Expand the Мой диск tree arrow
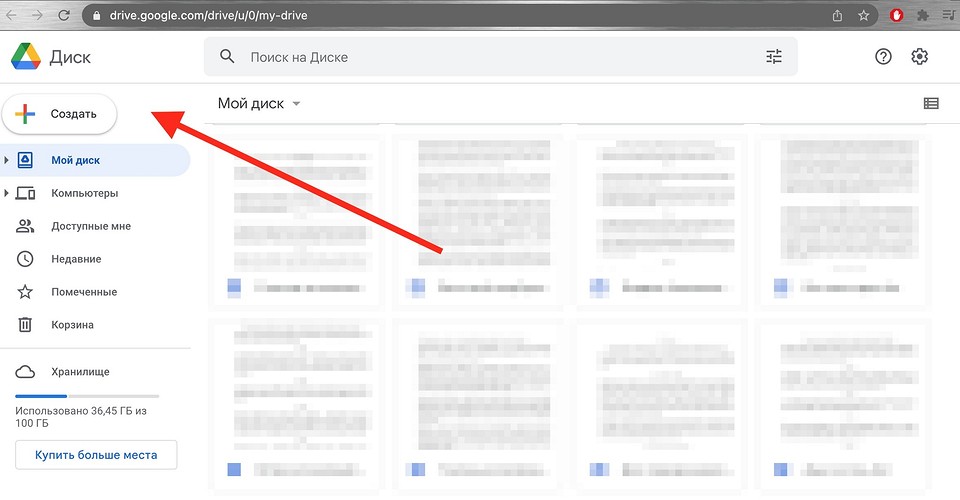 coord(7,160)
